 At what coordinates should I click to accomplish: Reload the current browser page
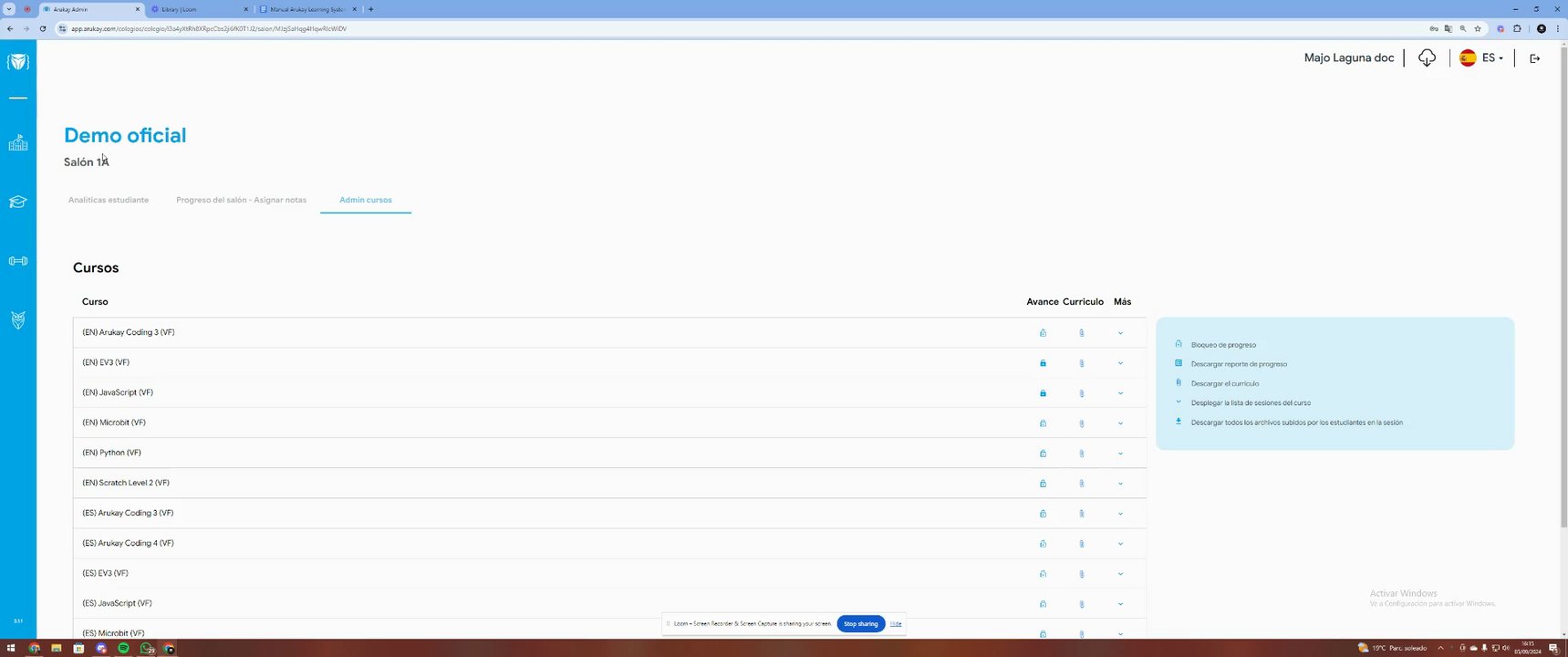[x=43, y=28]
